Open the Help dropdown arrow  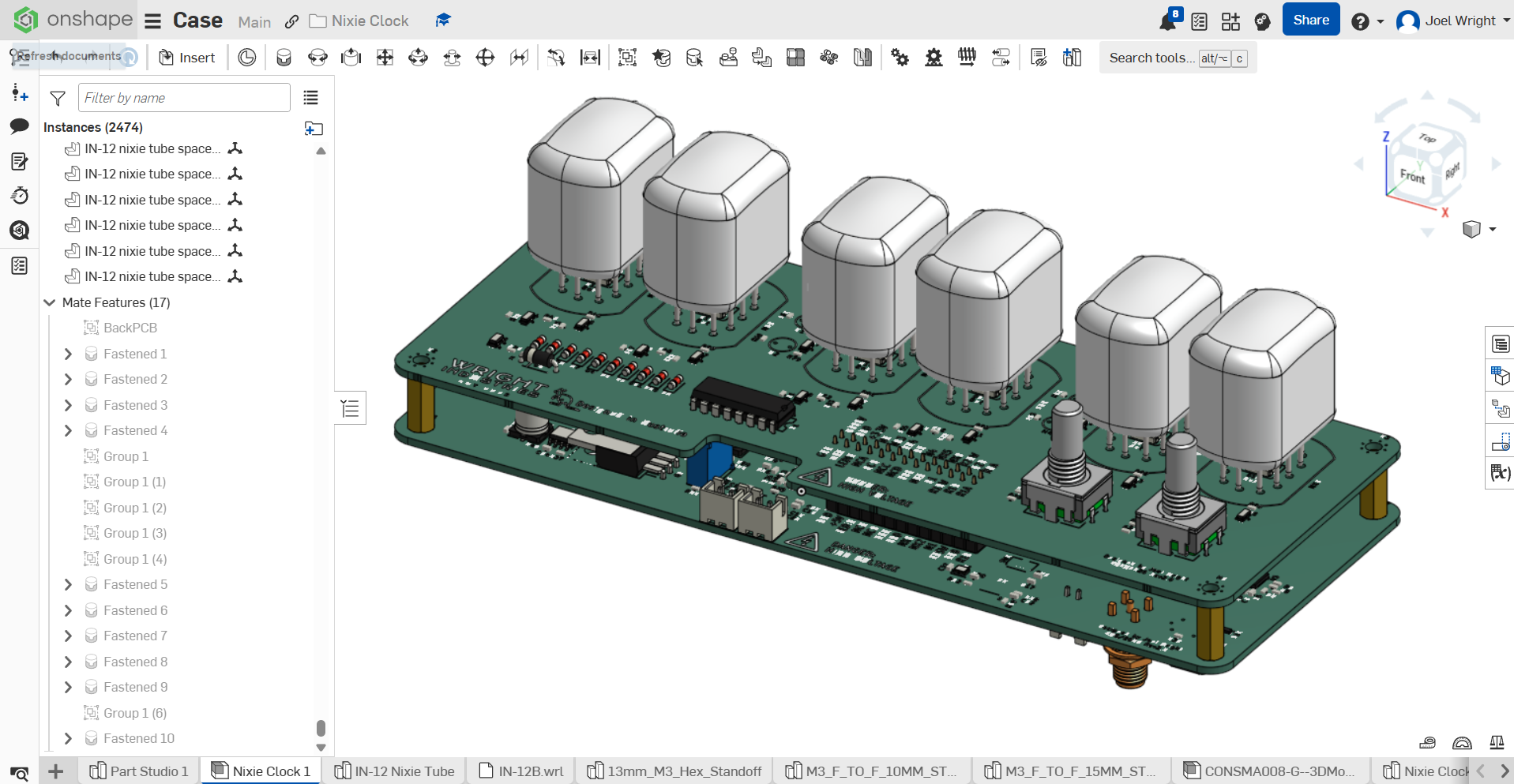[1381, 21]
